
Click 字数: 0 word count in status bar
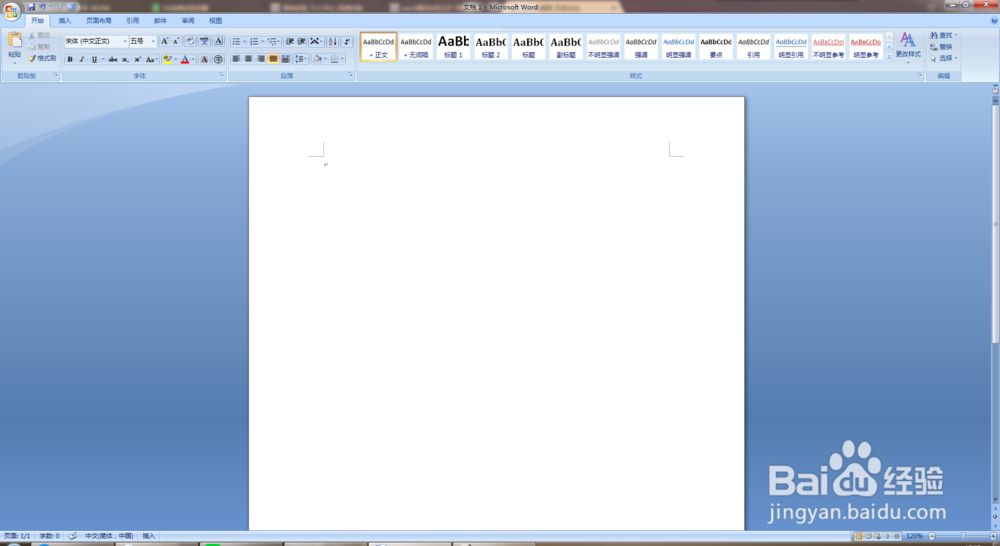[x=49, y=536]
